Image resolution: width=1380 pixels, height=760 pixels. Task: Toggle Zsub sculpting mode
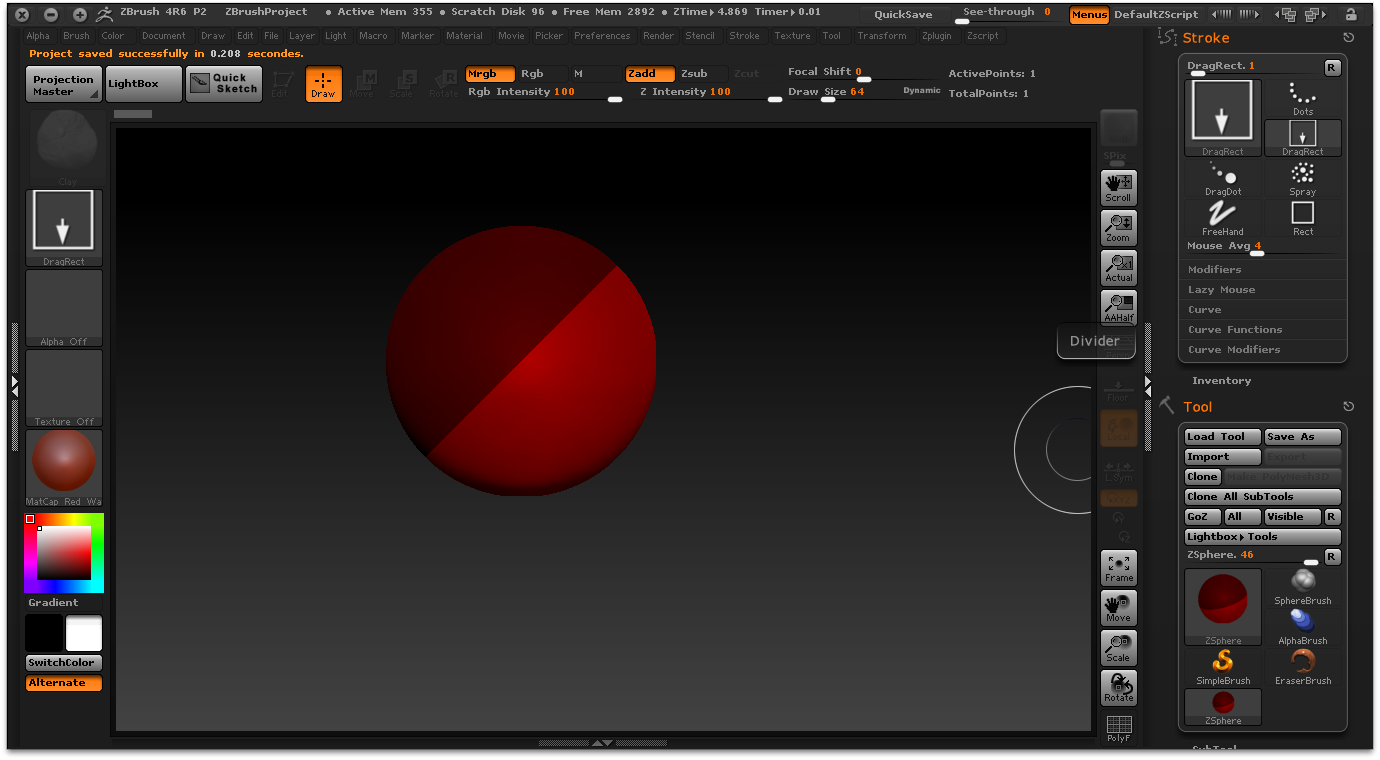pos(702,74)
